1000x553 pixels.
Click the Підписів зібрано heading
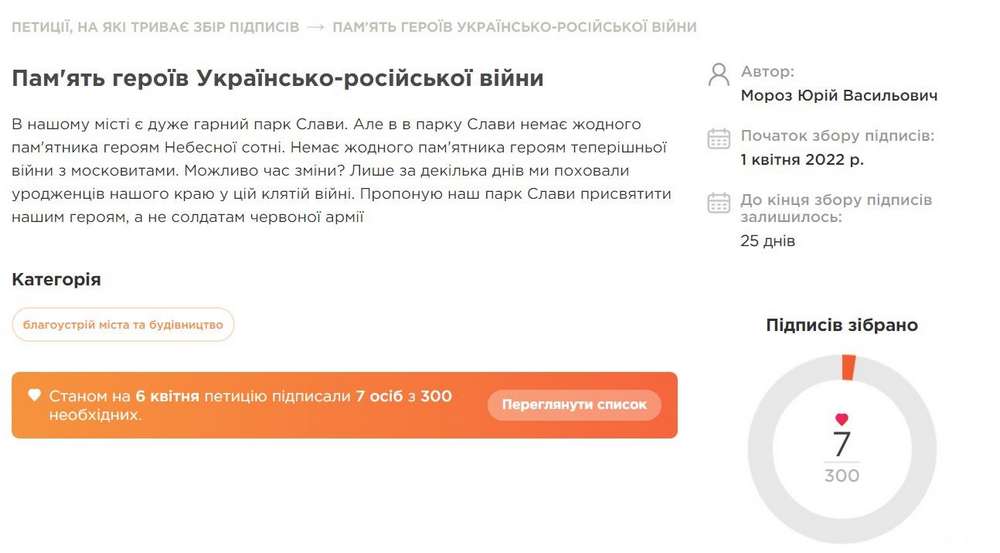click(x=841, y=325)
